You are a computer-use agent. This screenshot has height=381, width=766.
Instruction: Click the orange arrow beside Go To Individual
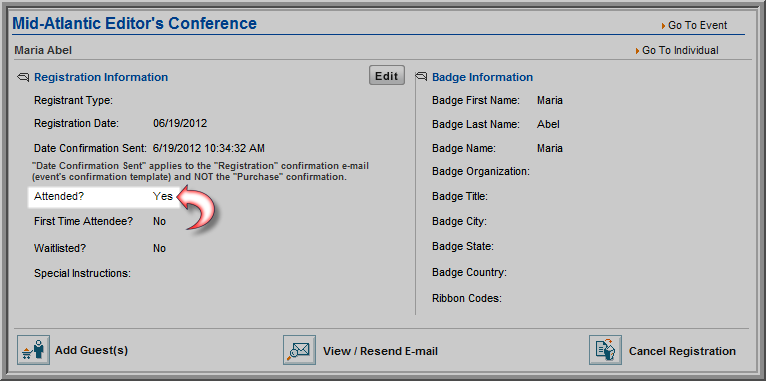pyautogui.click(x=638, y=51)
